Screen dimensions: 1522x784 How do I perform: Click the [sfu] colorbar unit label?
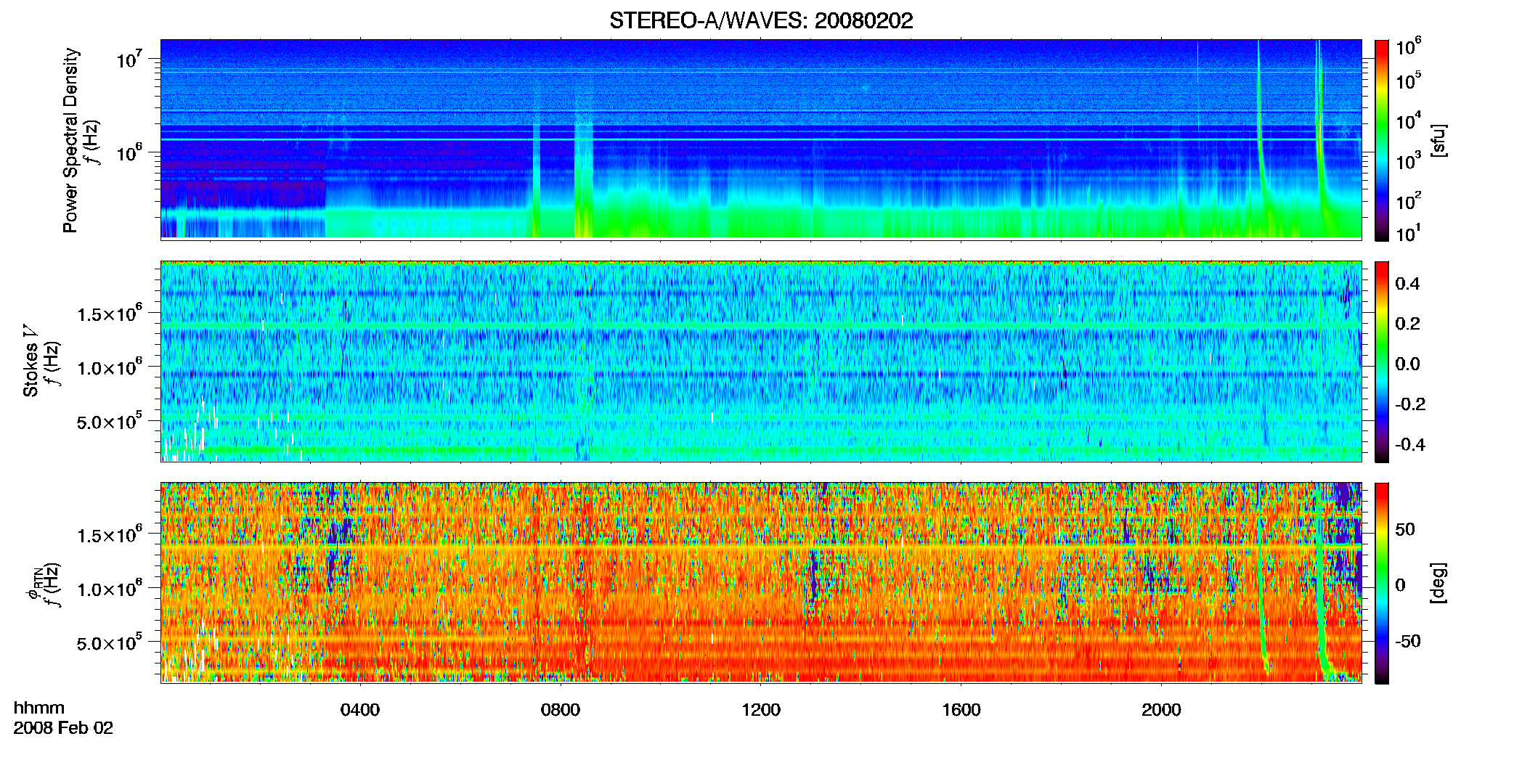(1439, 141)
